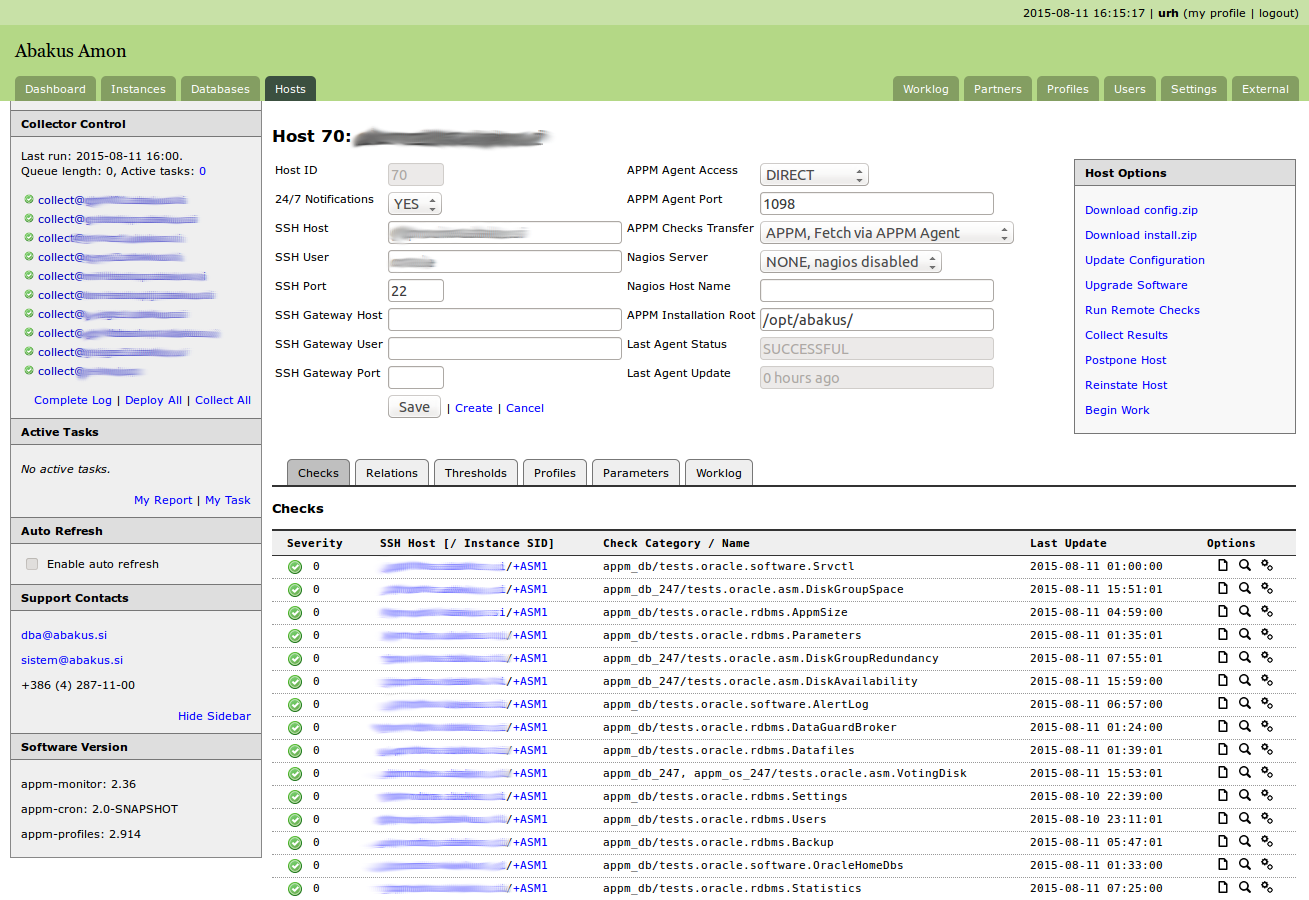Click the Nagios Host Name field
Screen dimensions: 1309x900
pyautogui.click(x=877, y=291)
